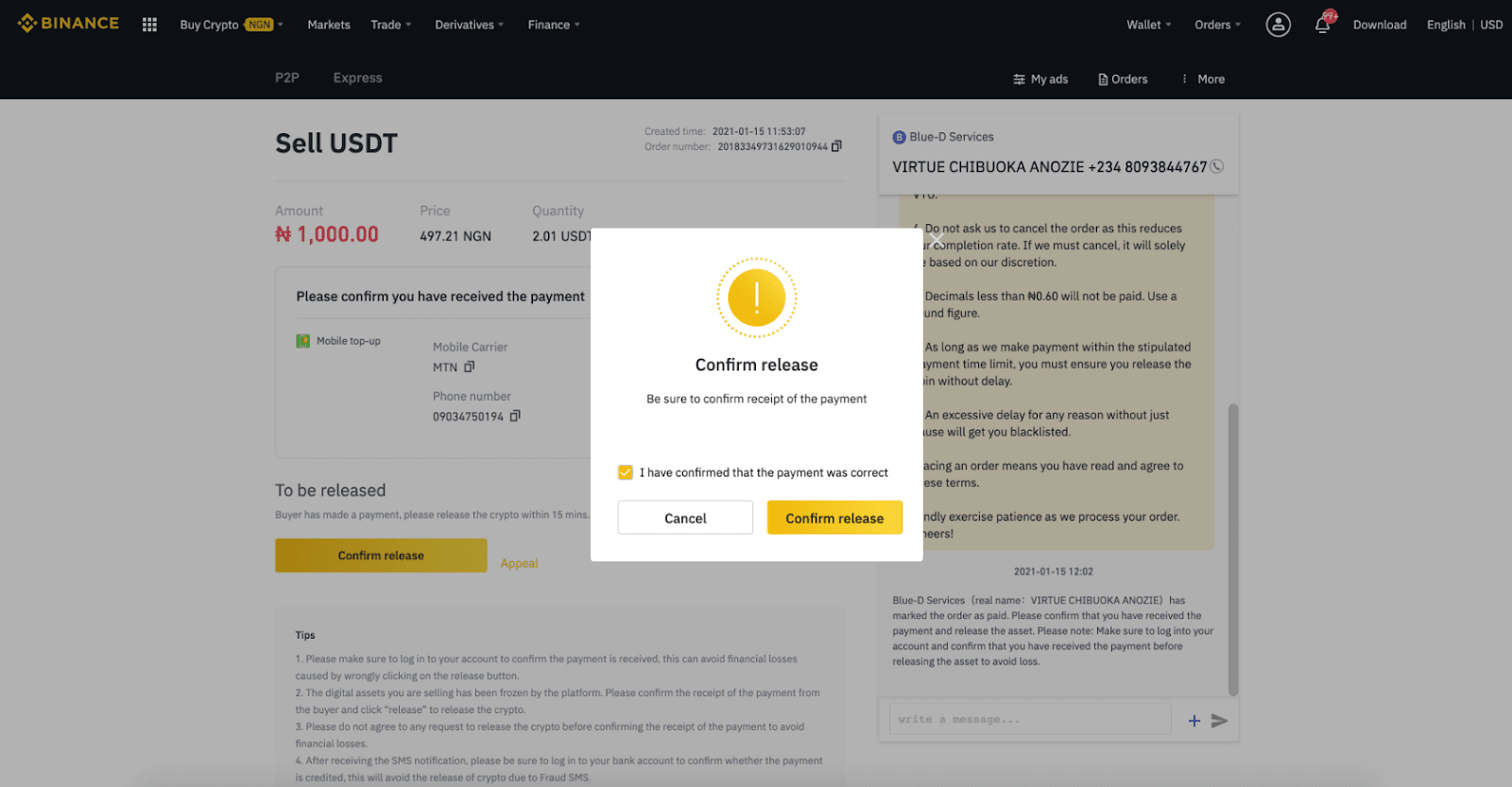Switch to the P2P tab

click(287, 77)
